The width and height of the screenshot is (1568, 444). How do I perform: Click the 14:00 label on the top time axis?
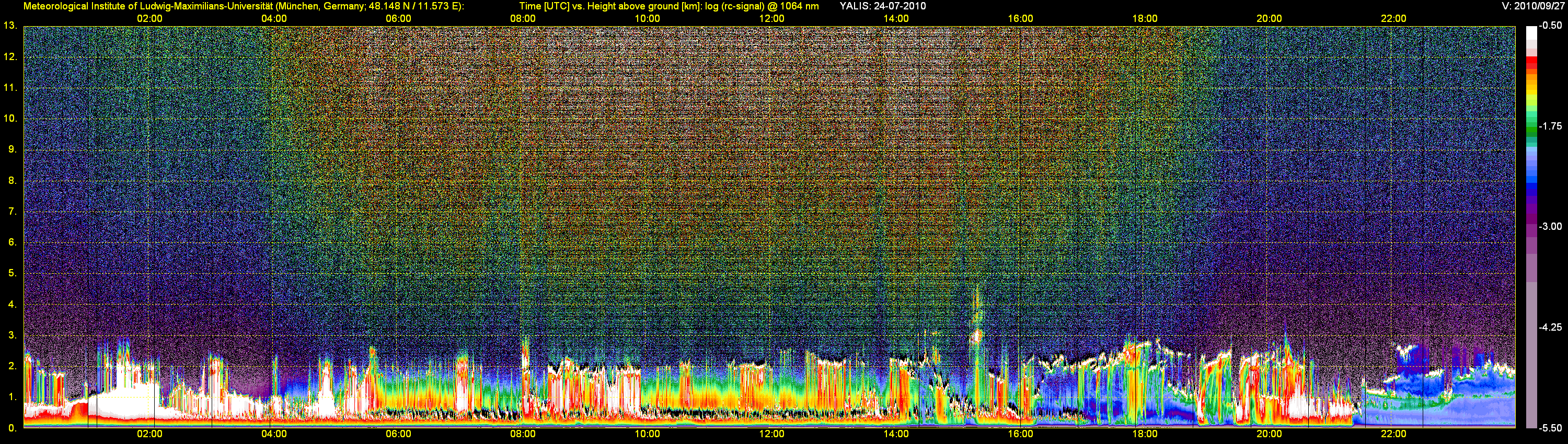tap(896, 18)
